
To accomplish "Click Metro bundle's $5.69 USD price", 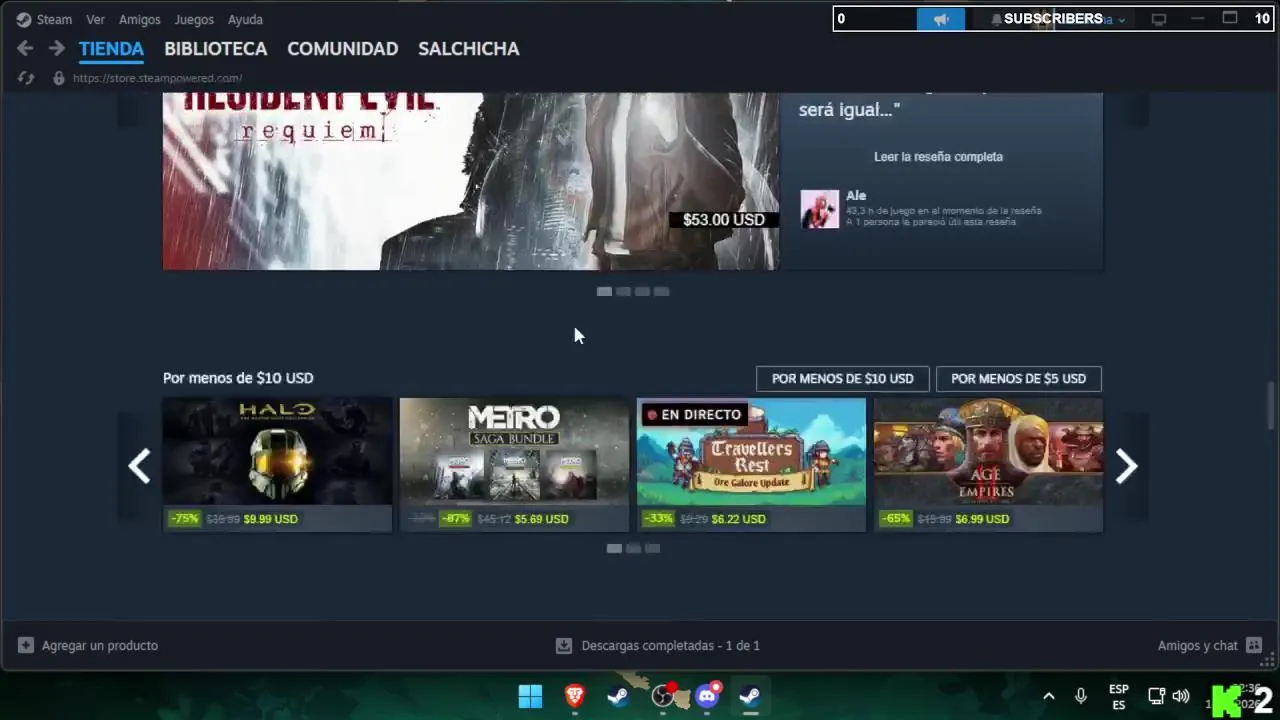I will click(x=541, y=519).
